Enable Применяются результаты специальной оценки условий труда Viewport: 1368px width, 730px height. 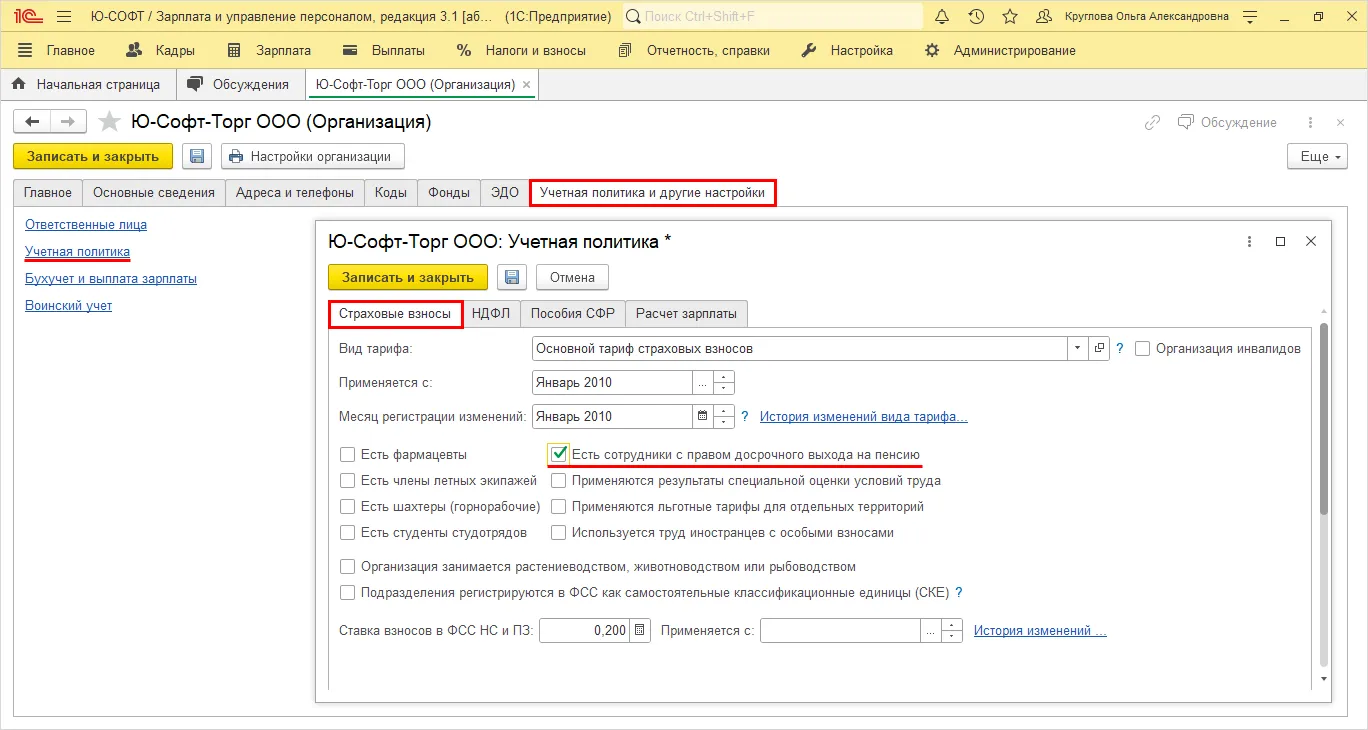tap(559, 481)
